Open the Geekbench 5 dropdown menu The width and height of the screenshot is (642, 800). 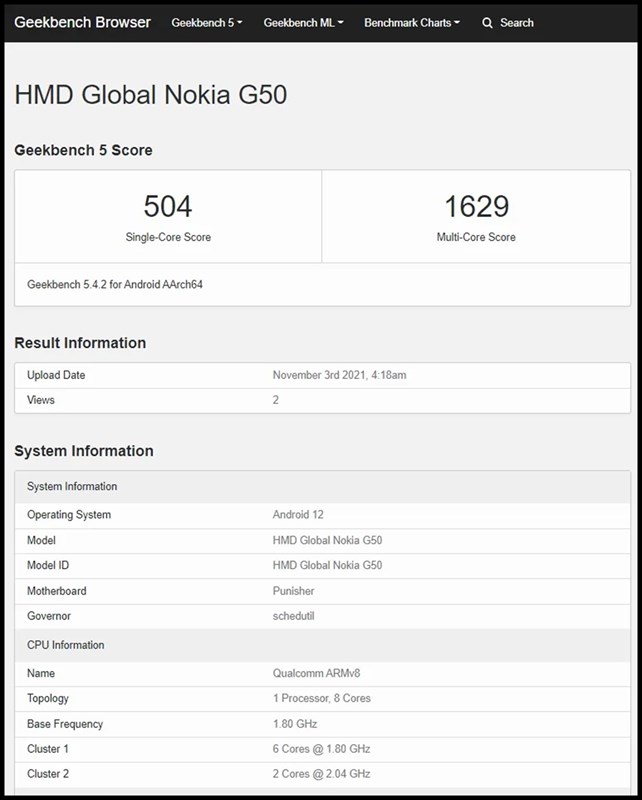[206, 22]
